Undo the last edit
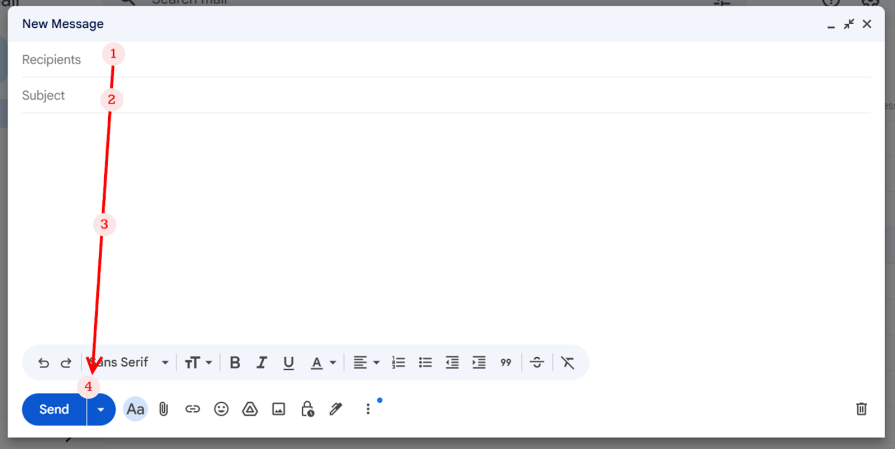This screenshot has width=895, height=449. [x=43, y=363]
